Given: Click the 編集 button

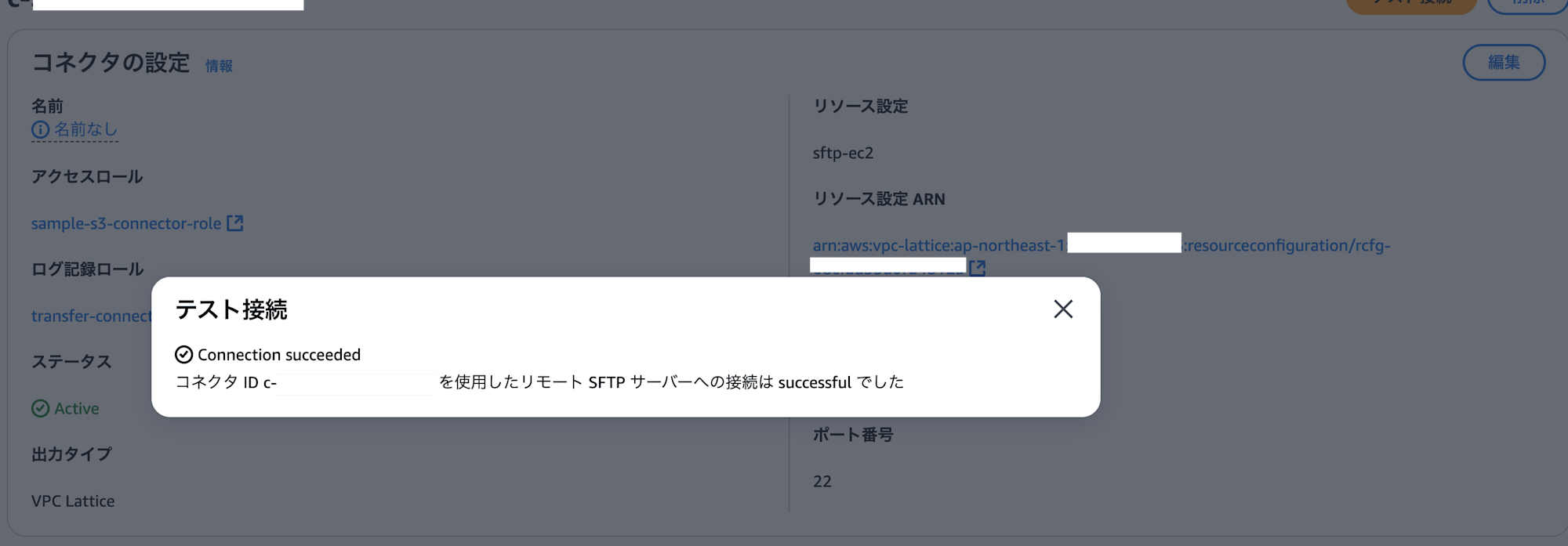Looking at the screenshot, I should coord(1503,63).
